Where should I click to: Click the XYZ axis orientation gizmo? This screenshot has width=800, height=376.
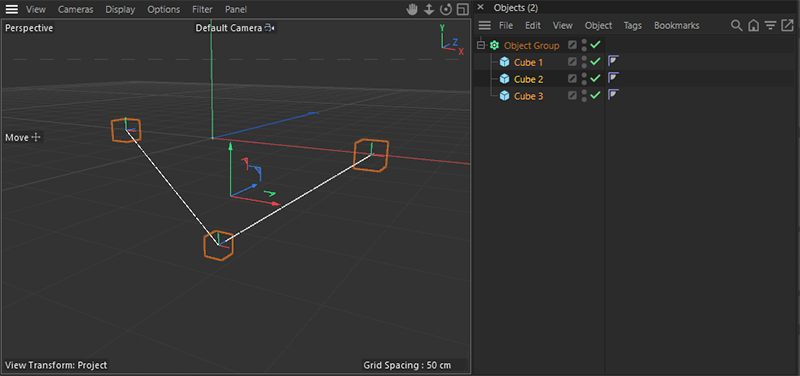451,39
